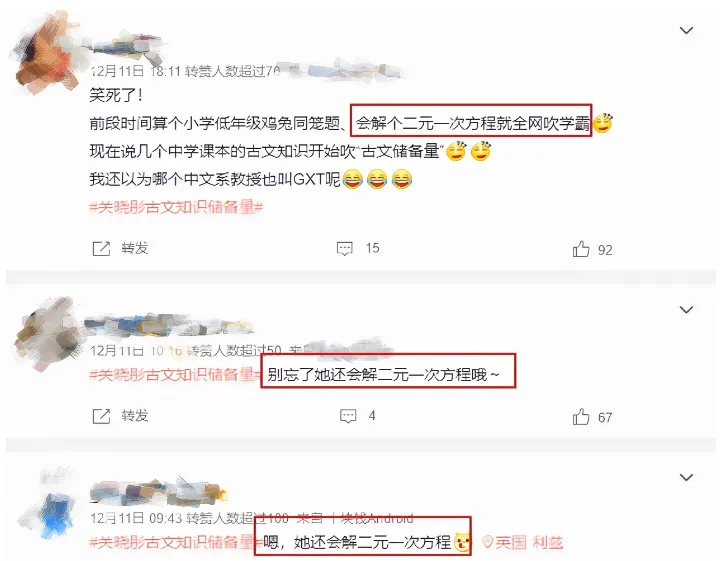Screen dimensions: 727x561
Task: Click the location pin icon near 英国 利兹
Action: (487, 542)
